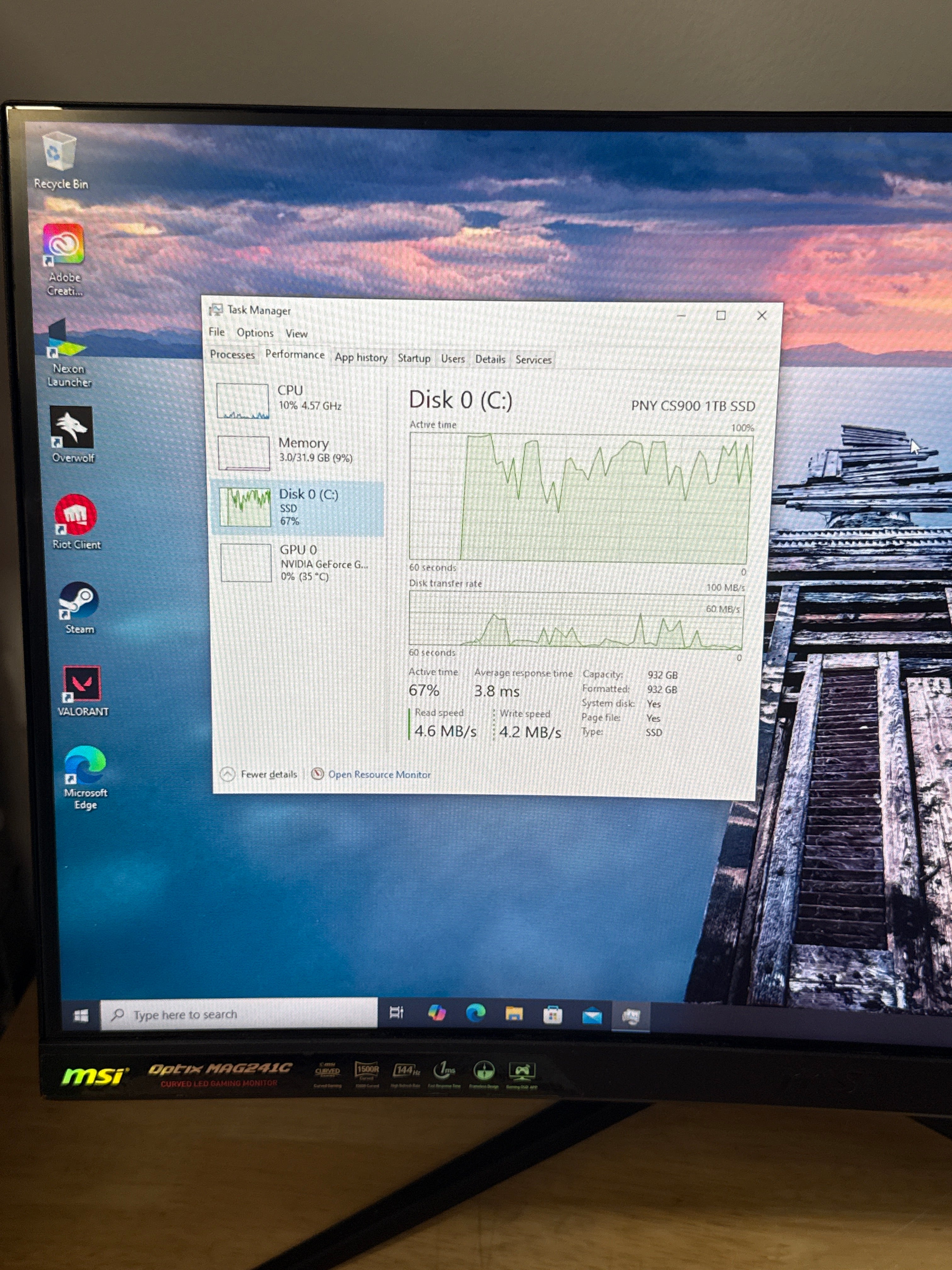Open the Riot Client desktop shortcut

coord(76,521)
